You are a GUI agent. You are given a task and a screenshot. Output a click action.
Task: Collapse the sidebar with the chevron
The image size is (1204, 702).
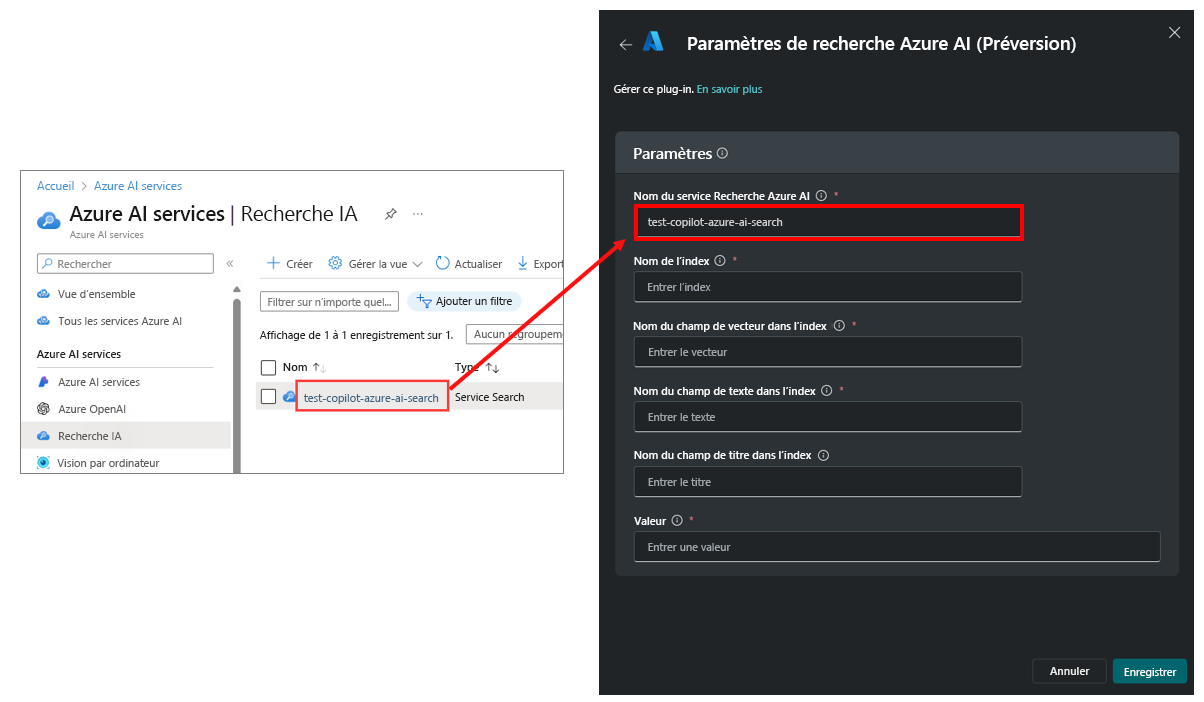[229, 263]
